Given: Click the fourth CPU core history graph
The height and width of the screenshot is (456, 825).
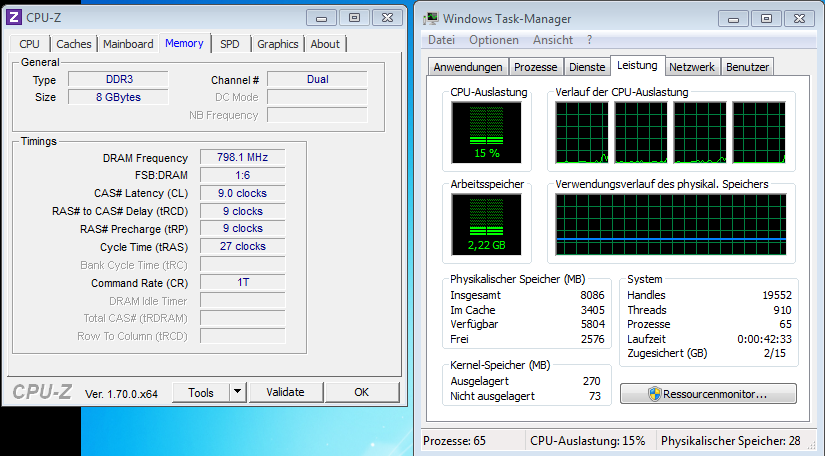Looking at the screenshot, I should point(759,133).
